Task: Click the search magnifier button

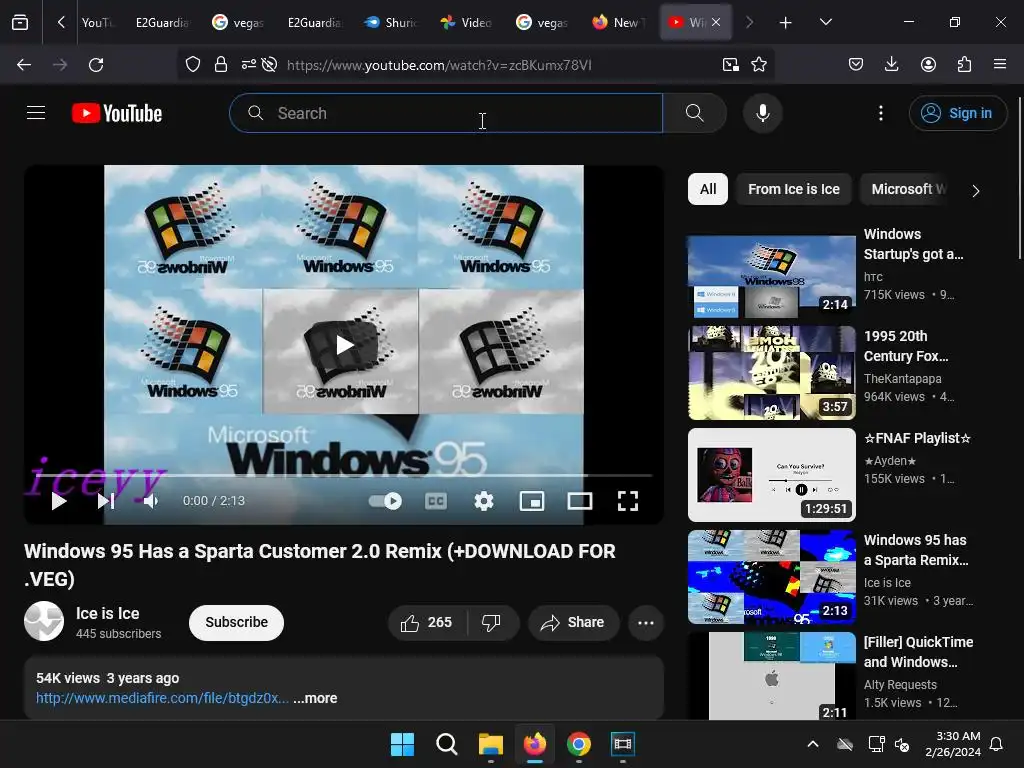Action: 694,113
